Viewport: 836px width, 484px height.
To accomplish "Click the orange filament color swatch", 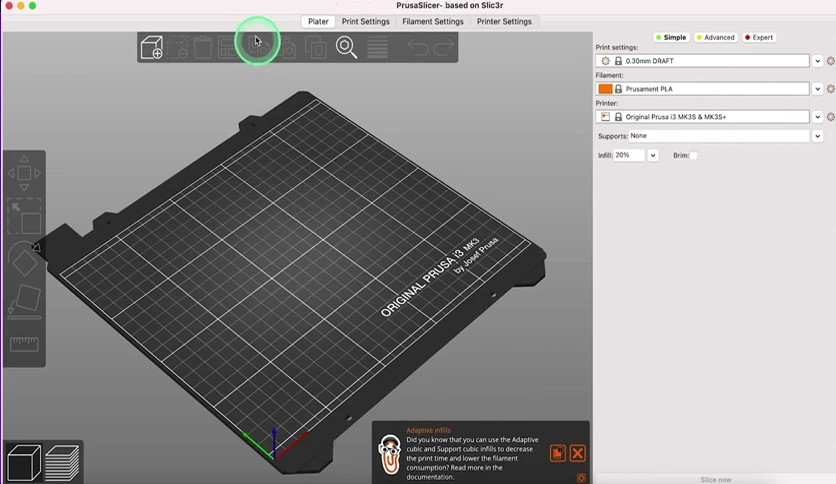I will (605, 88).
